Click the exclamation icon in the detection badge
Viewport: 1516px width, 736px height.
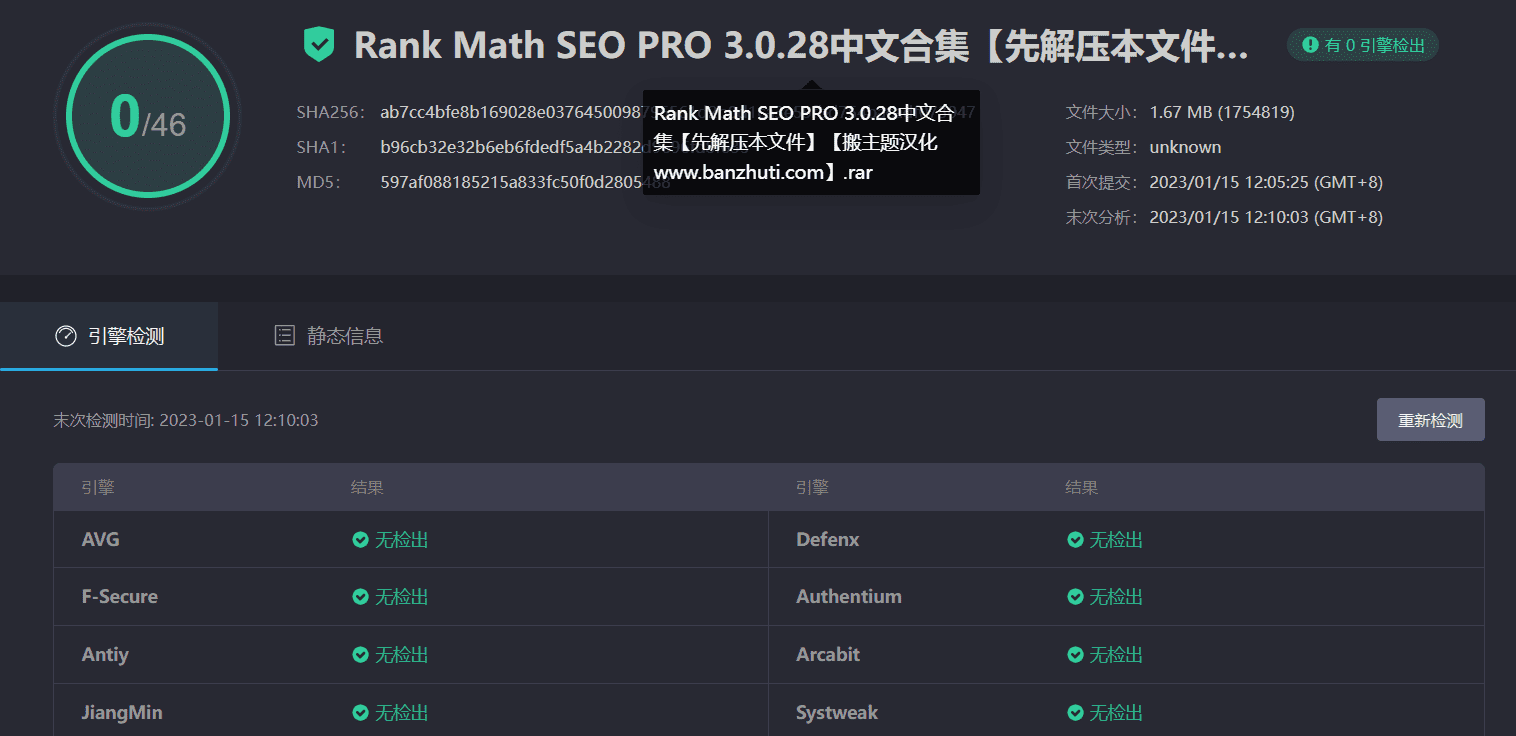pos(1309,45)
